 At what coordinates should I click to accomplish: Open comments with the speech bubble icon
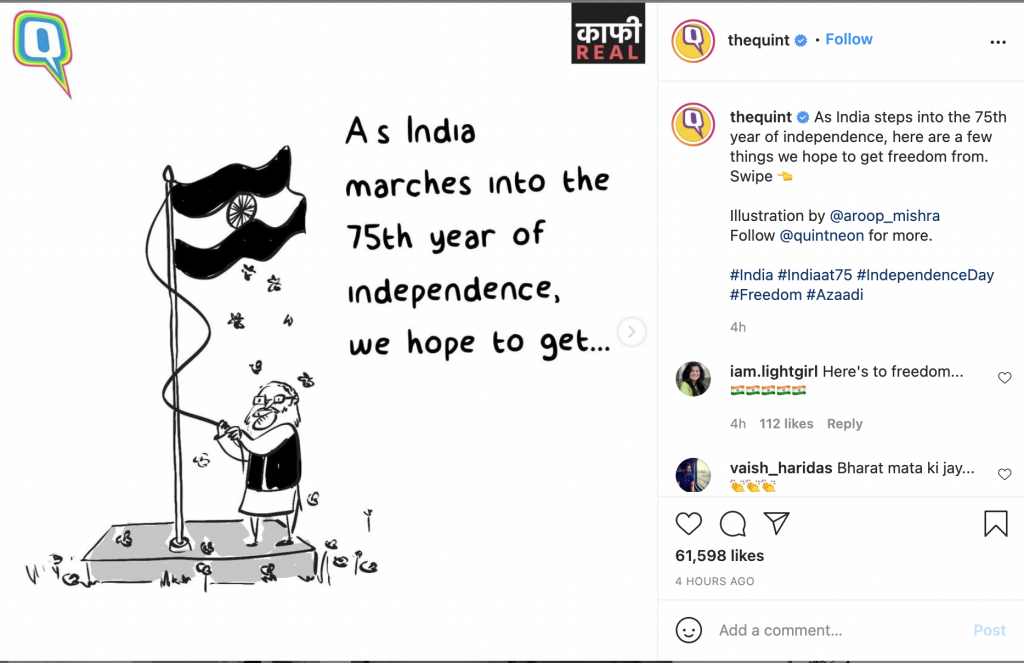pos(733,523)
